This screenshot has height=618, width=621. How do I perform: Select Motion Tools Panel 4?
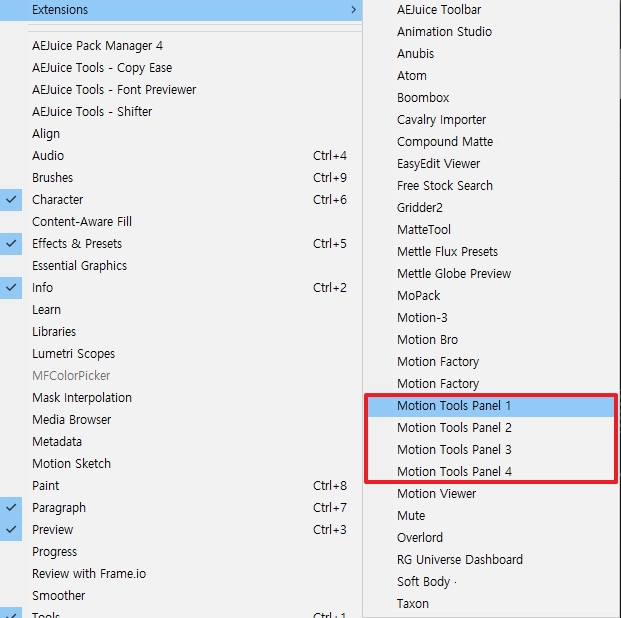pyautogui.click(x=454, y=471)
